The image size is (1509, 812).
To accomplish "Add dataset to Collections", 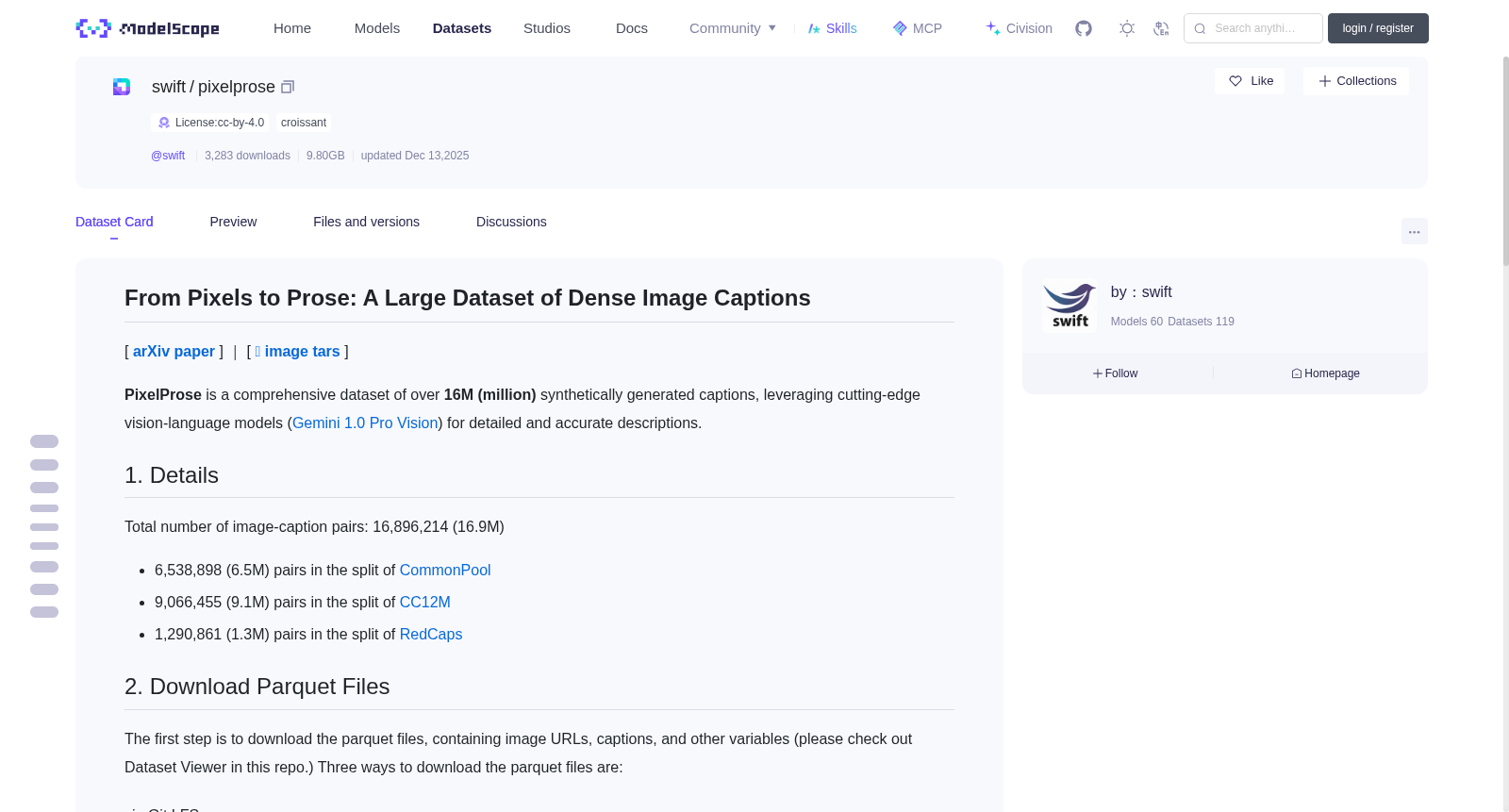I will [x=1356, y=81].
